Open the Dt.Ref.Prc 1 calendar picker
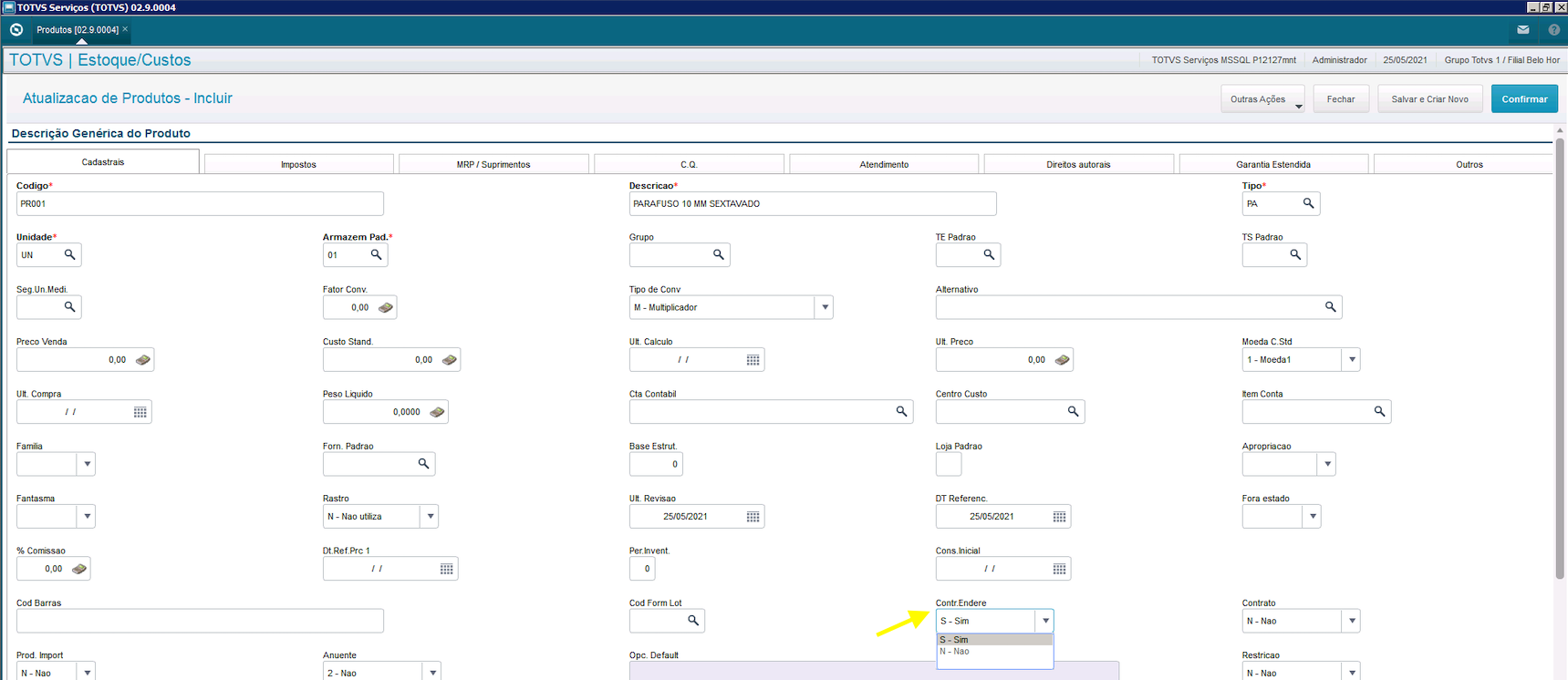Screen dimensions: 1568x680 coord(446,569)
